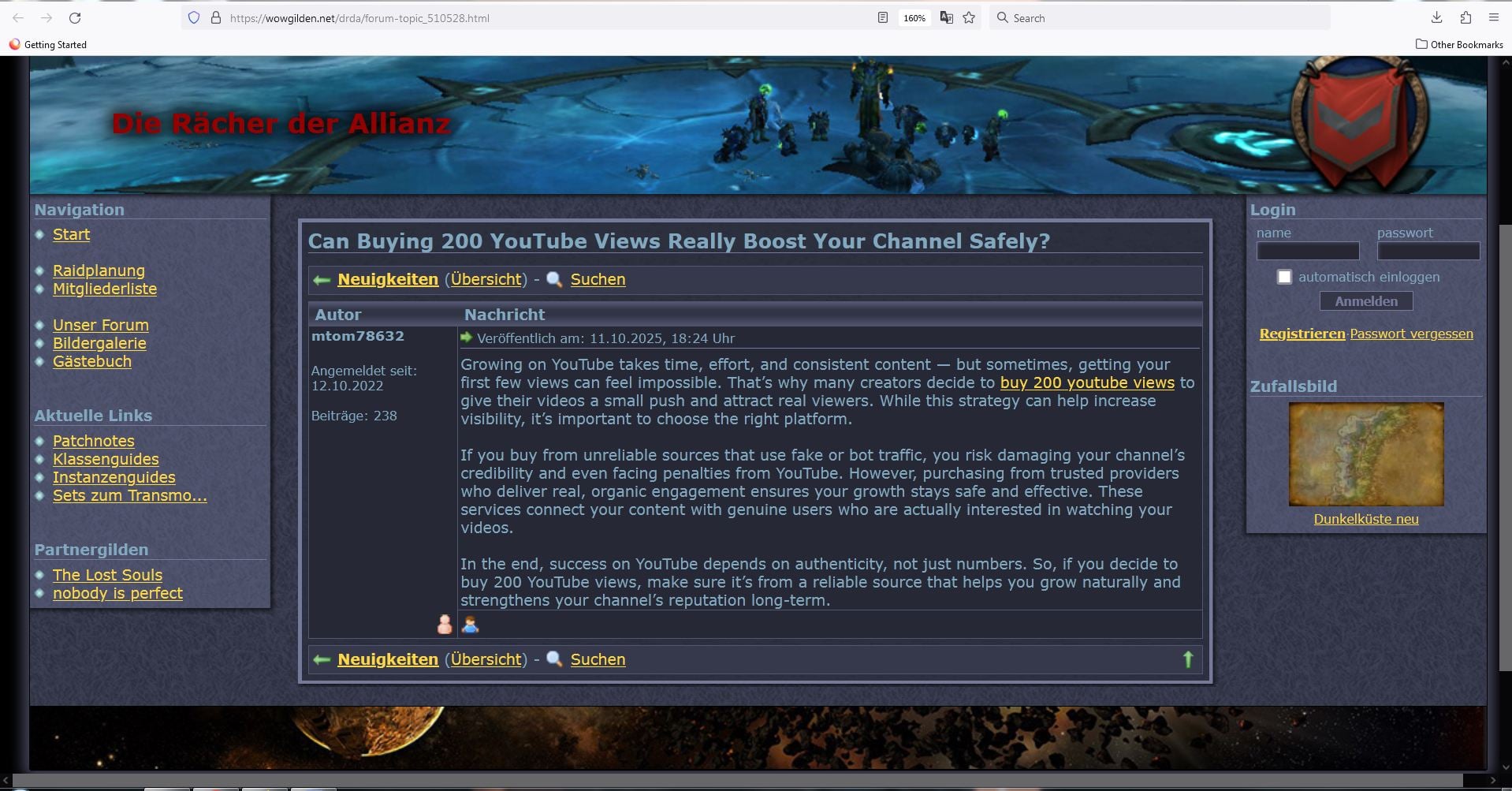This screenshot has width=1512, height=791.
Task: Send a private message using the blue figure icon
Action: click(x=470, y=624)
